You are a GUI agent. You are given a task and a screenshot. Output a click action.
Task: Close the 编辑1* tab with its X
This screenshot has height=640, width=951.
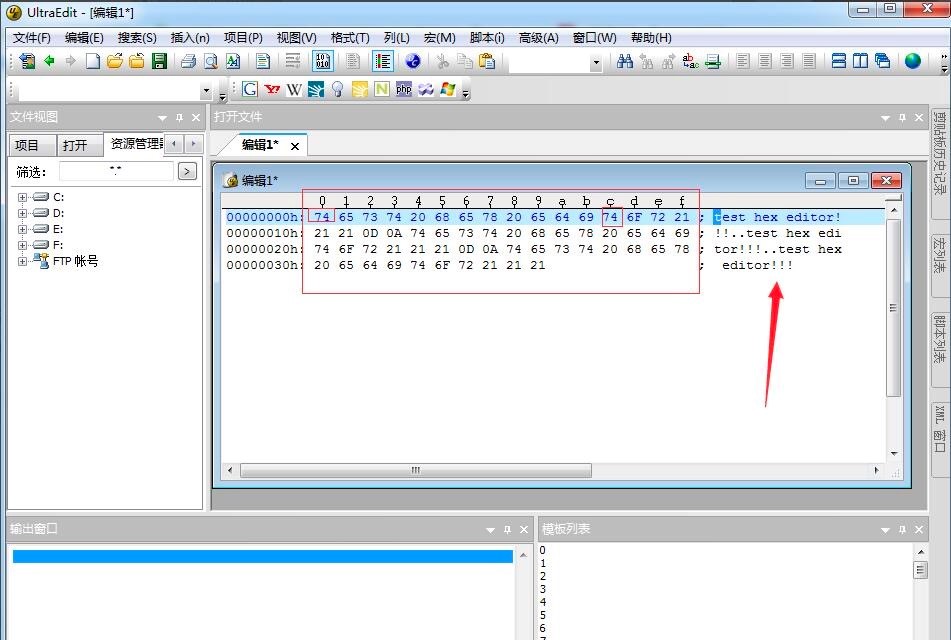[295, 146]
